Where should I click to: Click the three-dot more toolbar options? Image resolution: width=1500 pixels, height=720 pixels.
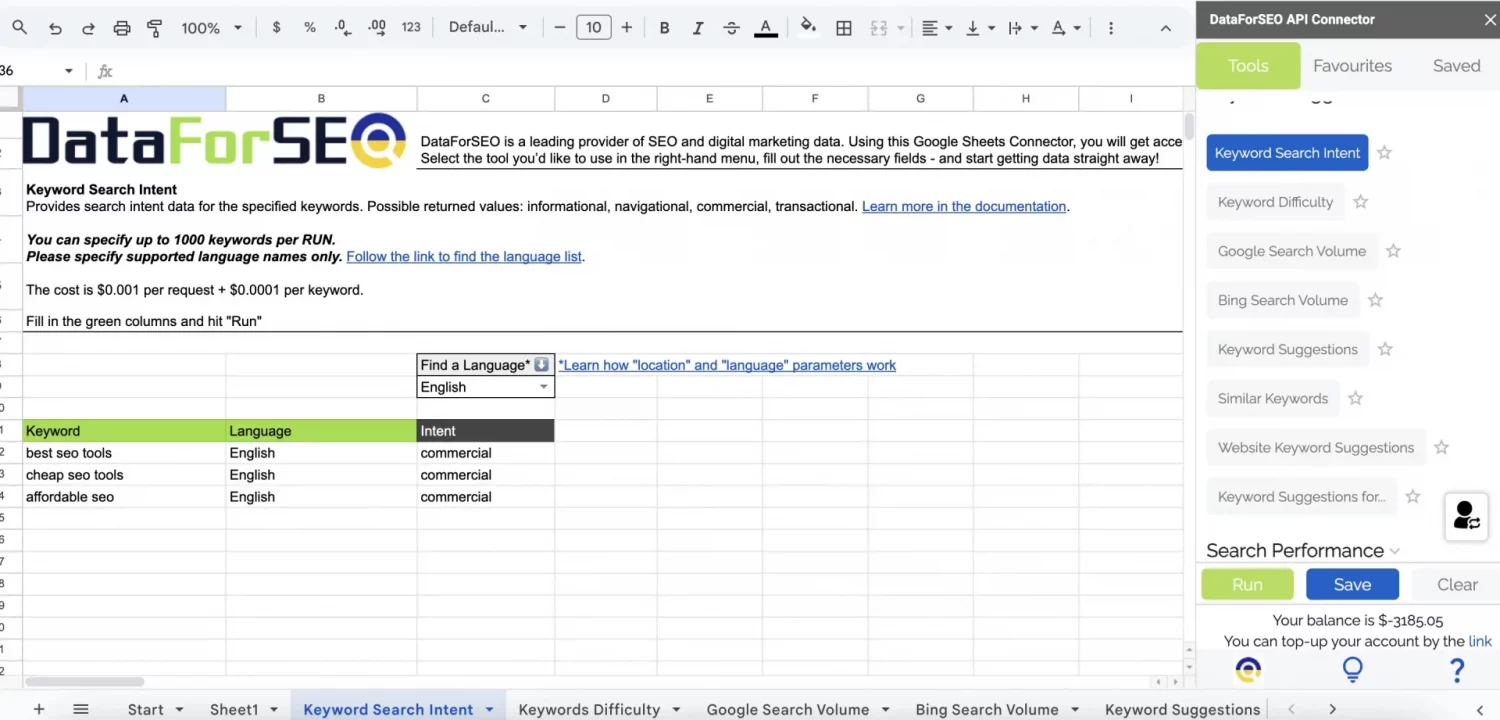pyautogui.click(x=1110, y=28)
